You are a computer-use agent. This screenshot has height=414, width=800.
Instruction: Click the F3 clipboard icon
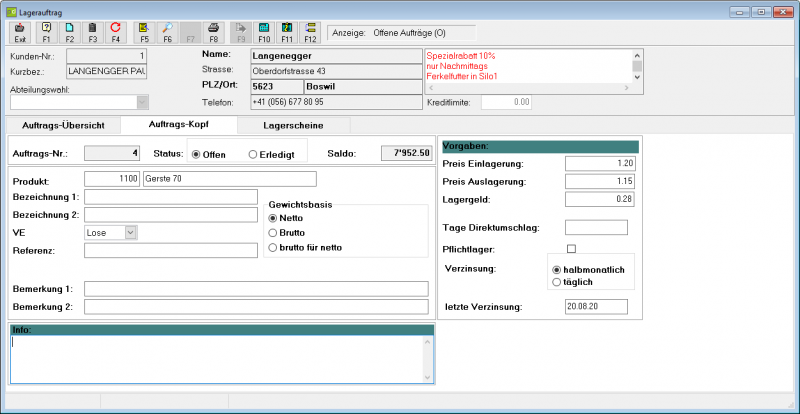point(92,32)
